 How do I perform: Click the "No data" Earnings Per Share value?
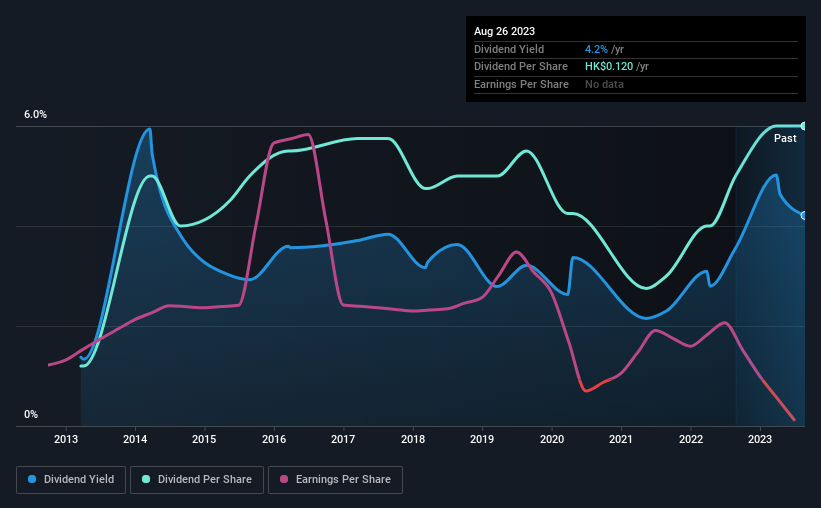coord(604,84)
